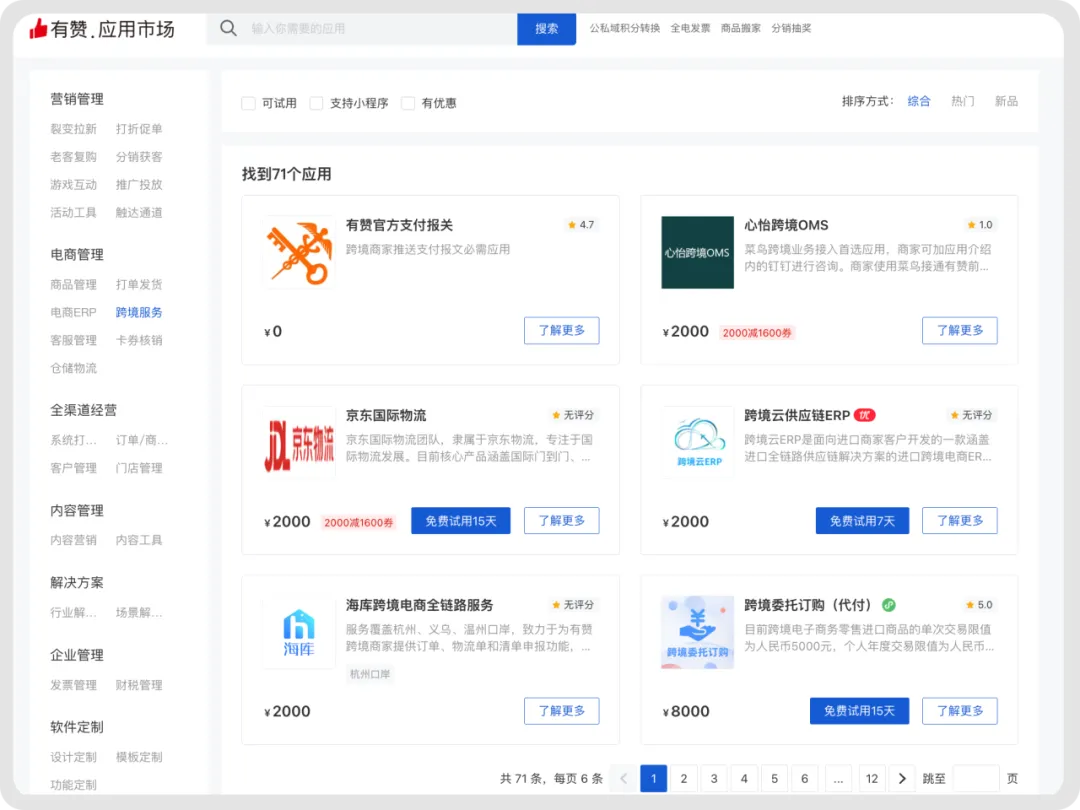This screenshot has height=810, width=1080.
Task: Open the 京东物流 logo icon
Action: pos(299,443)
